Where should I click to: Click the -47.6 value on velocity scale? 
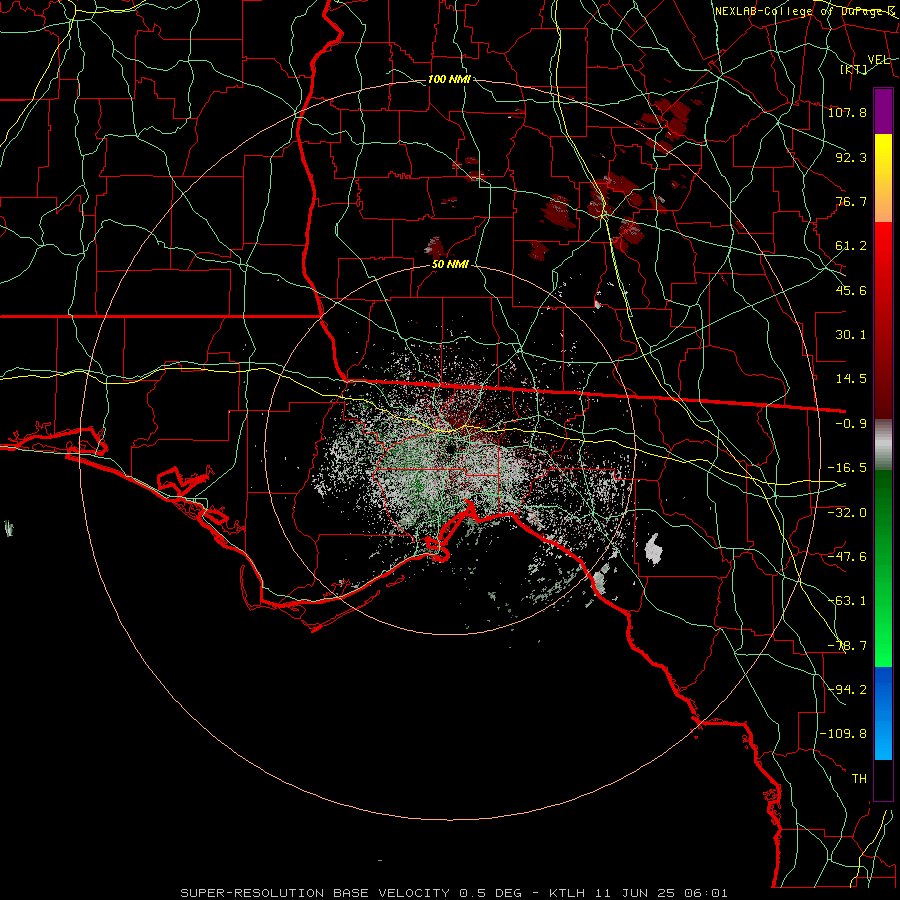pos(847,557)
